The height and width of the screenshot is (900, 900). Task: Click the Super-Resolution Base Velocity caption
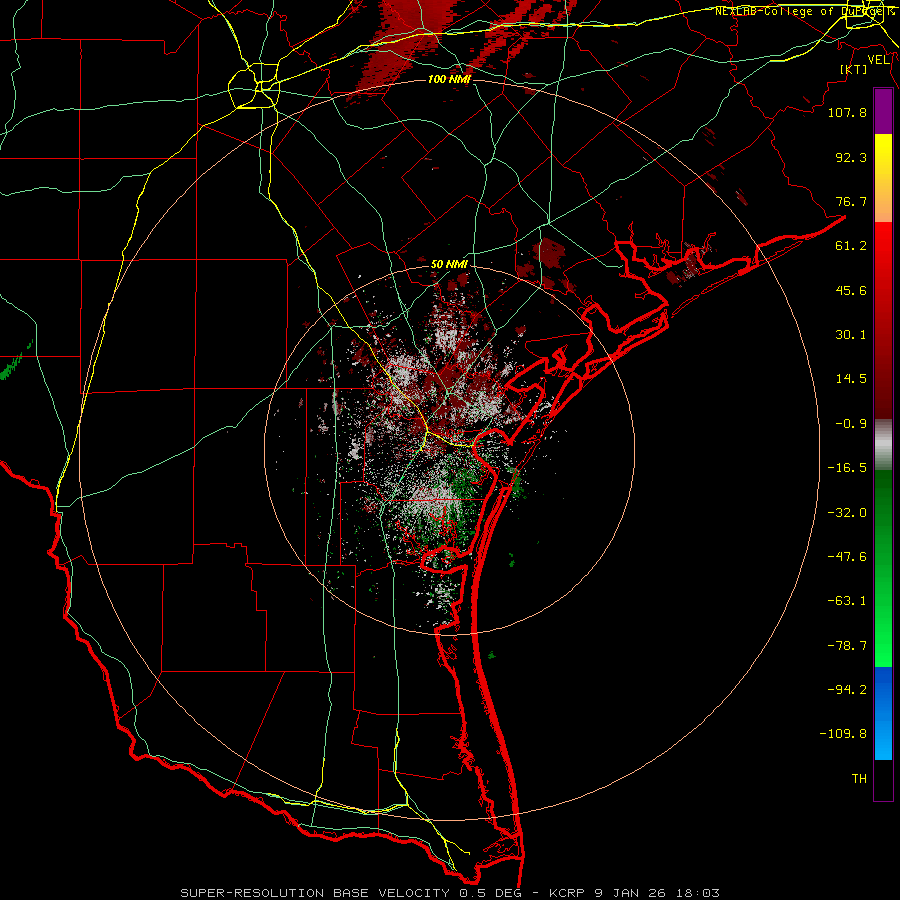click(x=449, y=893)
